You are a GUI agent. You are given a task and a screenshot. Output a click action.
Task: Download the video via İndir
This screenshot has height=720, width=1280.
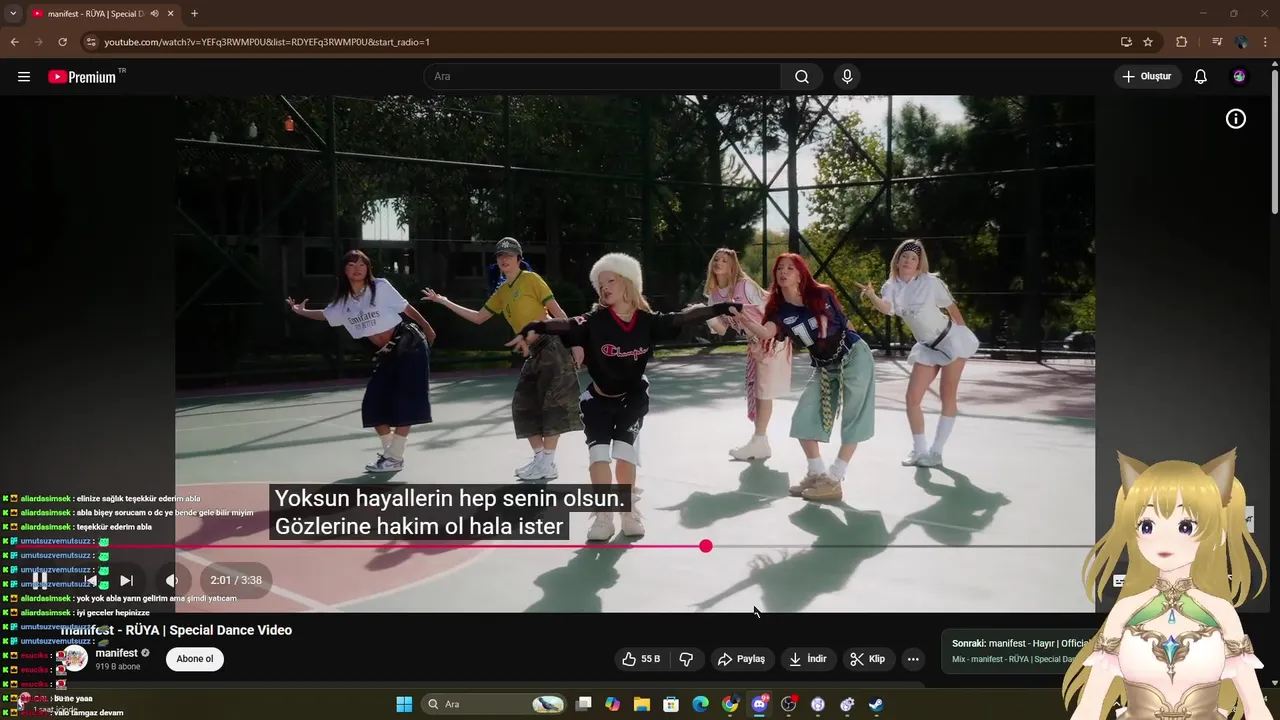click(808, 659)
